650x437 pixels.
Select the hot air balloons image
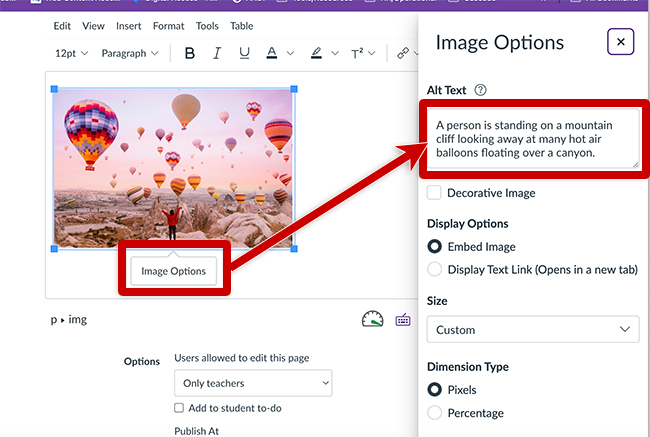point(173,168)
